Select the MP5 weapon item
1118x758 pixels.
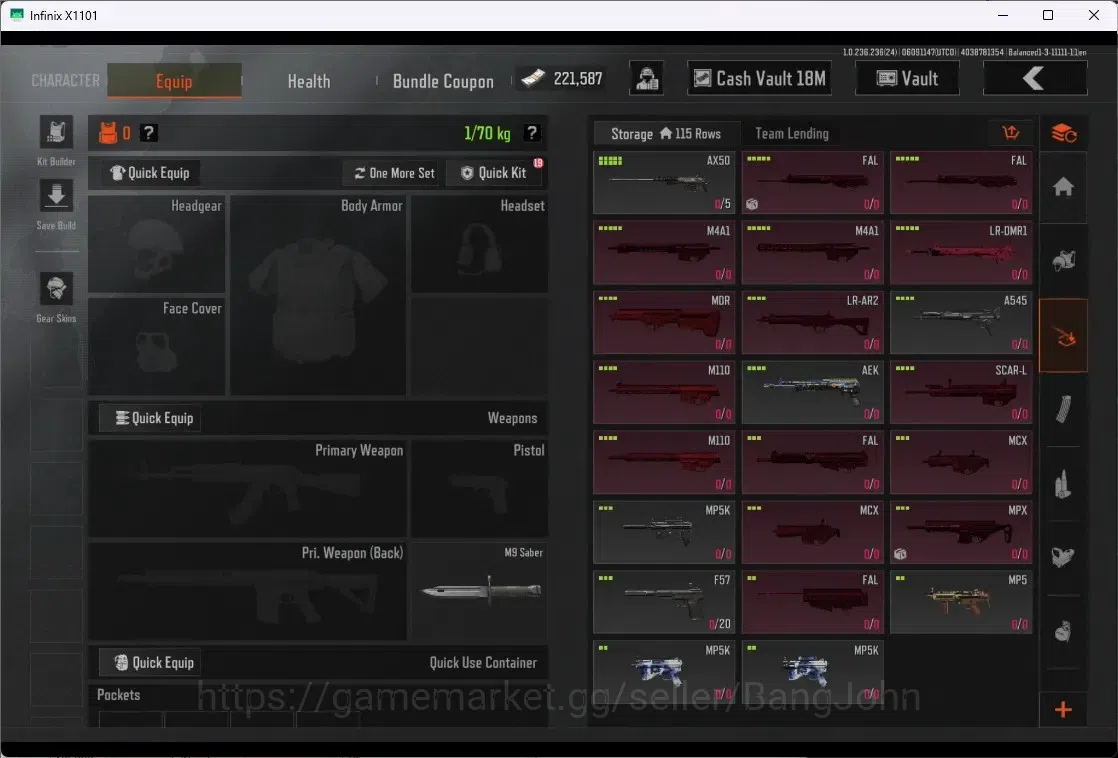960,602
